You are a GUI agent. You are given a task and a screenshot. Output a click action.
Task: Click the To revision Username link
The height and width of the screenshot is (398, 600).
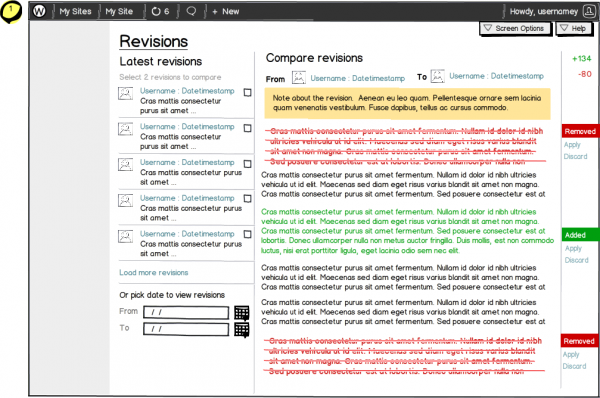click(496, 76)
